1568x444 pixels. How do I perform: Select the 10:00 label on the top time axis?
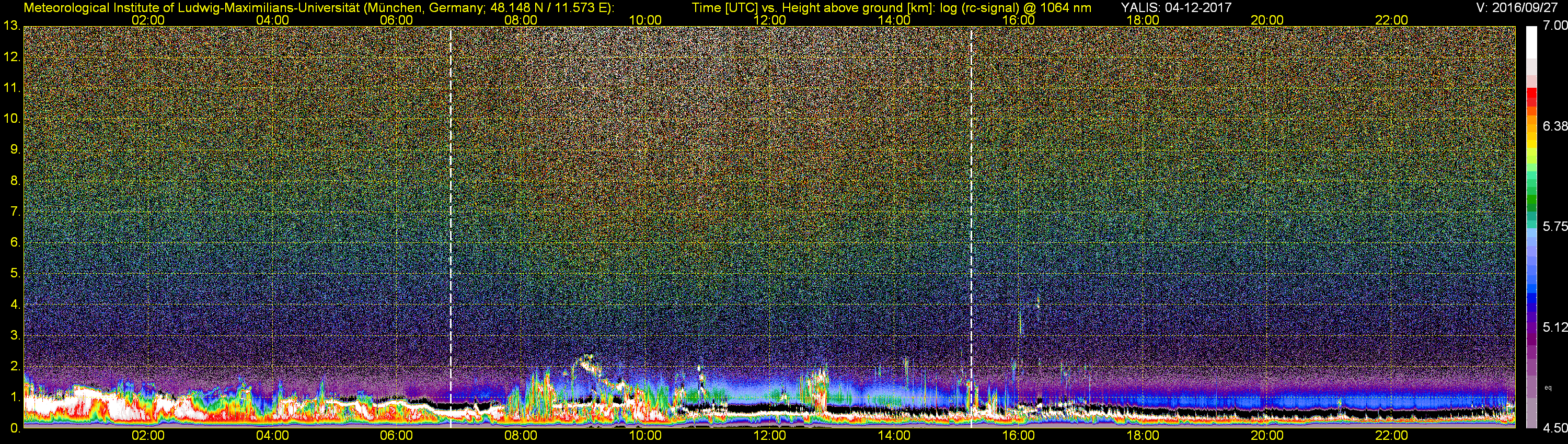[645, 20]
